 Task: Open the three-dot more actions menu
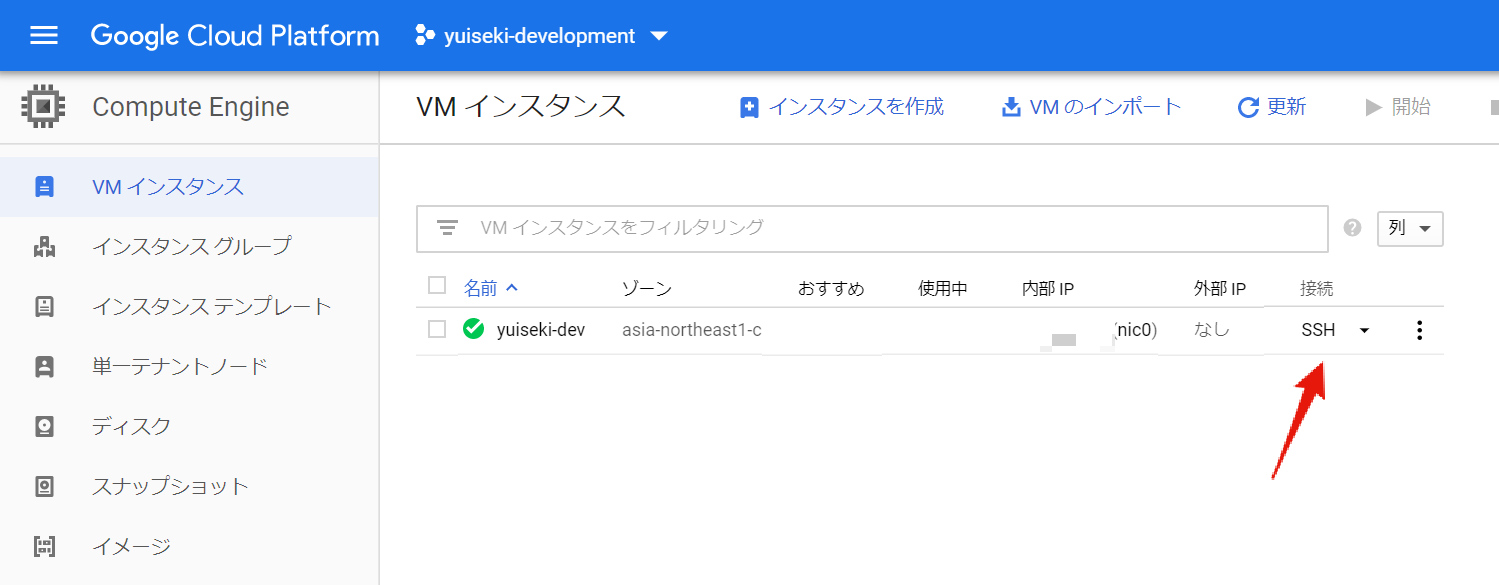coord(1419,330)
